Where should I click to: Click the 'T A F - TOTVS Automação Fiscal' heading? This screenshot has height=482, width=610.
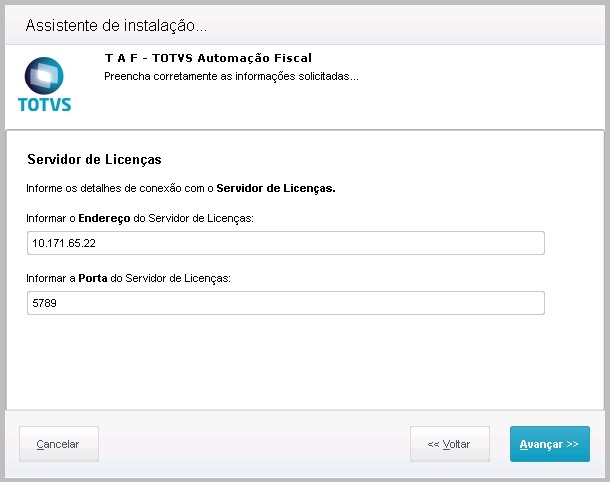[x=208, y=59]
